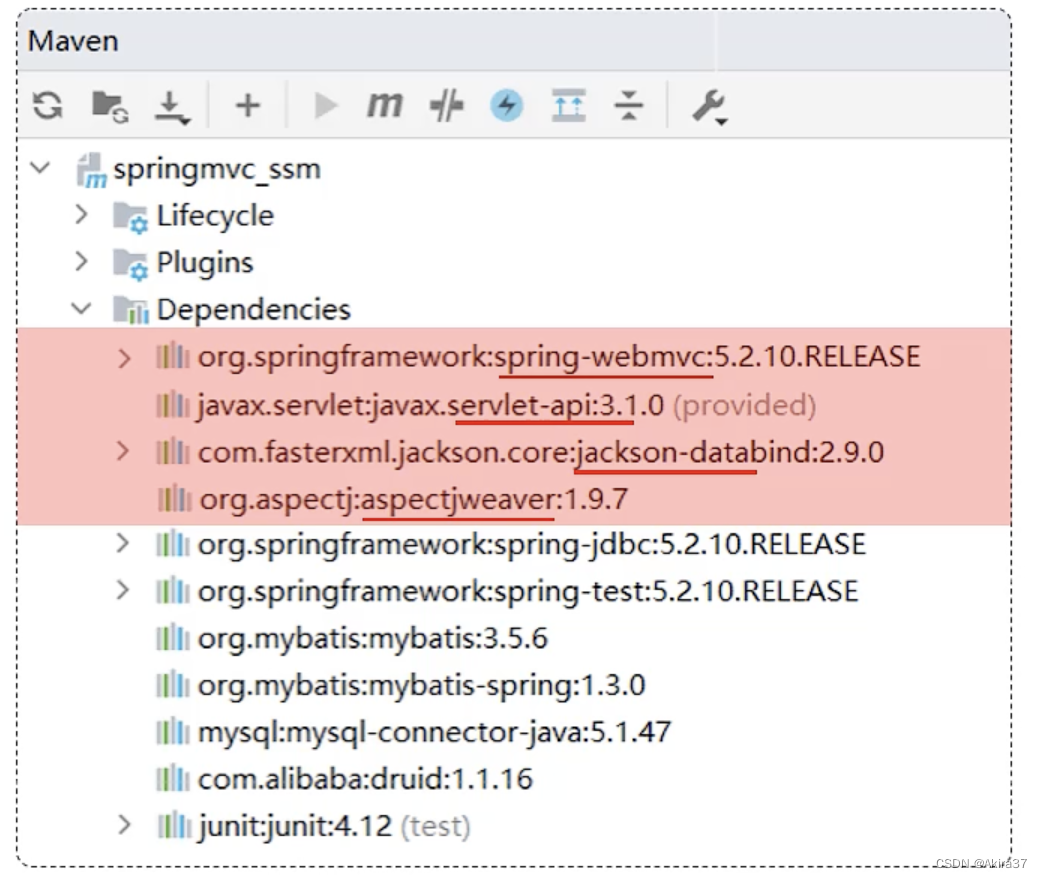Image resolution: width=1042 pixels, height=878 pixels.
Task: Select org.aspectj:aspectjweaver:1.9.7
Action: point(413,499)
